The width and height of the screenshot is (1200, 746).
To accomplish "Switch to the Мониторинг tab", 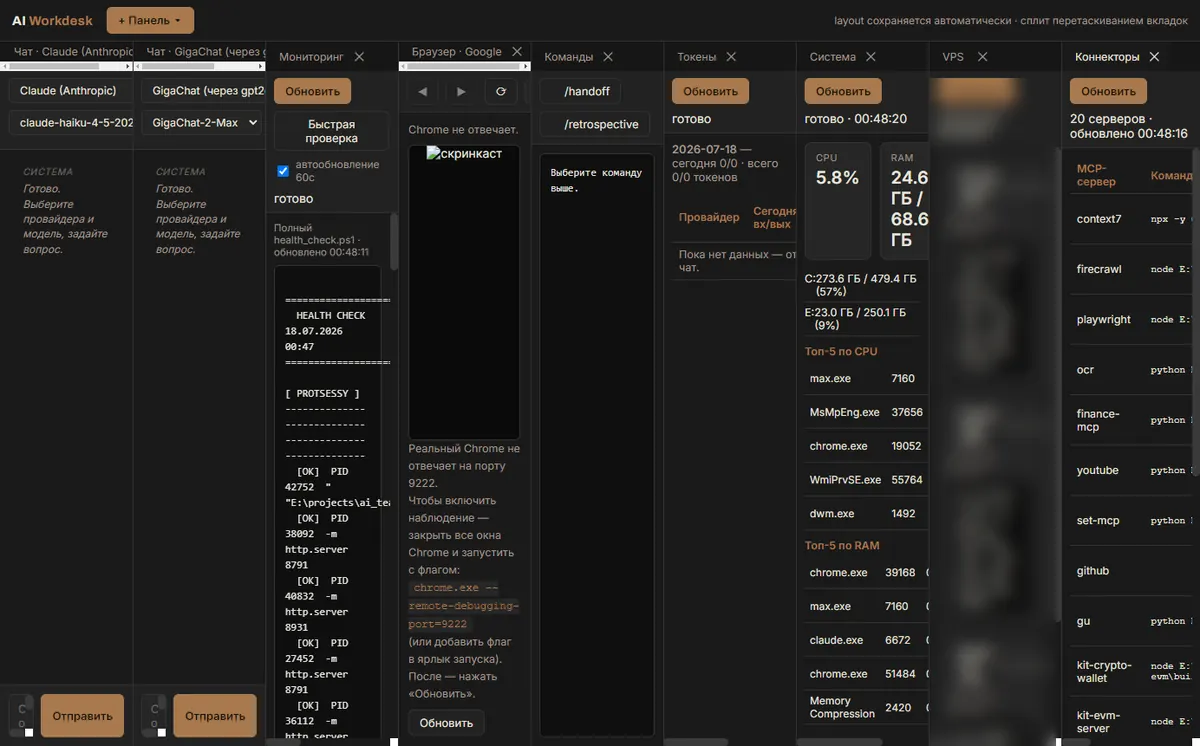I will [x=311, y=57].
